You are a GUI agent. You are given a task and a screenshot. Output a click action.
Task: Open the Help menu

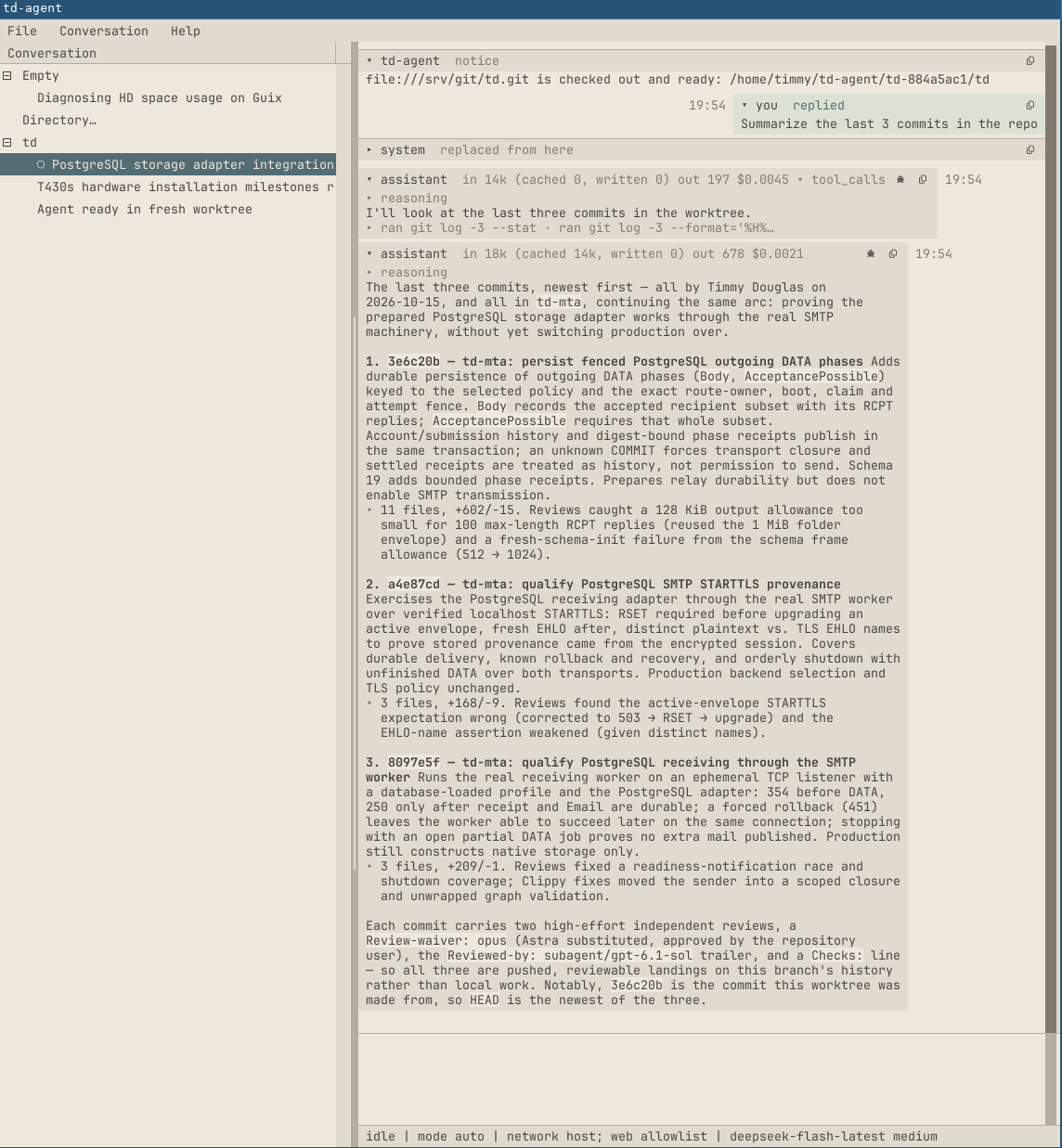(186, 31)
